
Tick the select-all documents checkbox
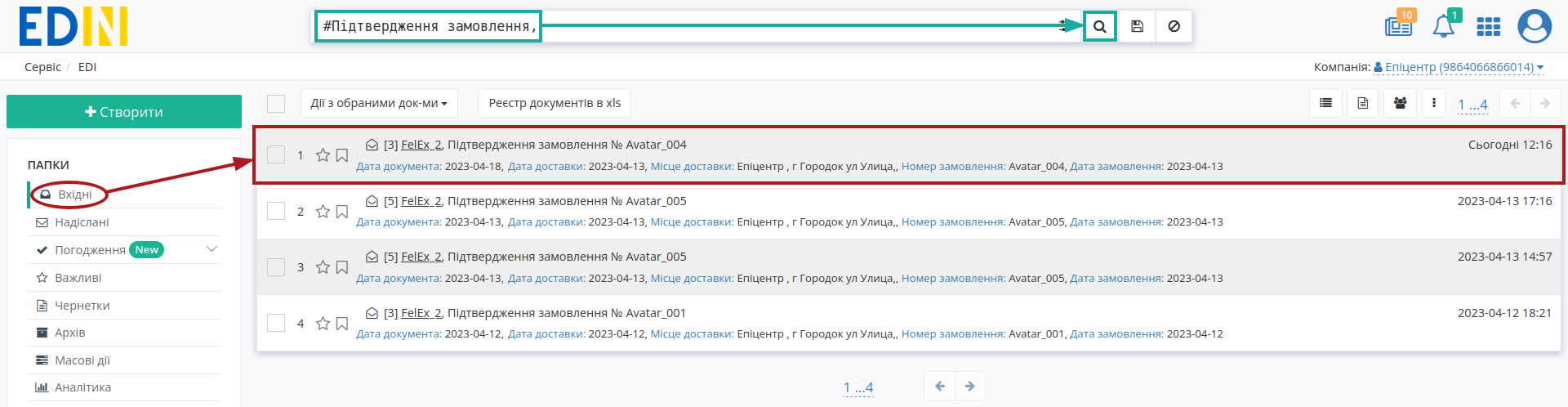276,104
